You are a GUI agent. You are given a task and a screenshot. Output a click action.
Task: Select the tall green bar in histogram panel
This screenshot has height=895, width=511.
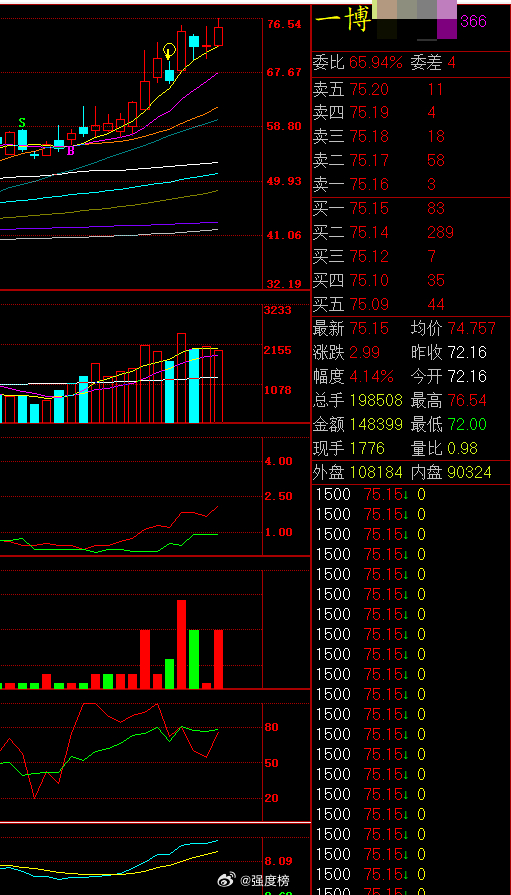[x=194, y=659]
